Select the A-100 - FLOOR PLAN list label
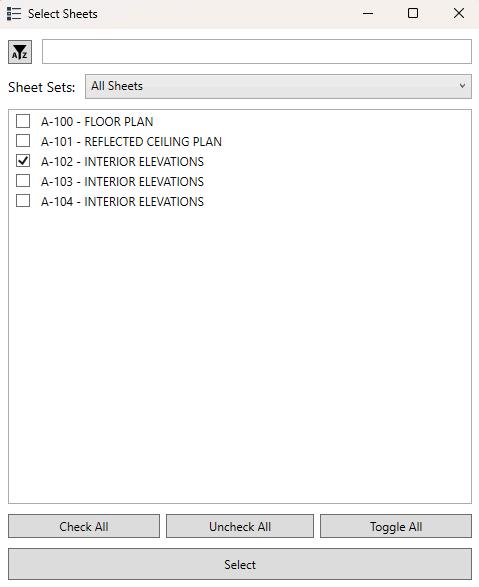Image resolution: width=479 pixels, height=587 pixels. tap(97, 122)
